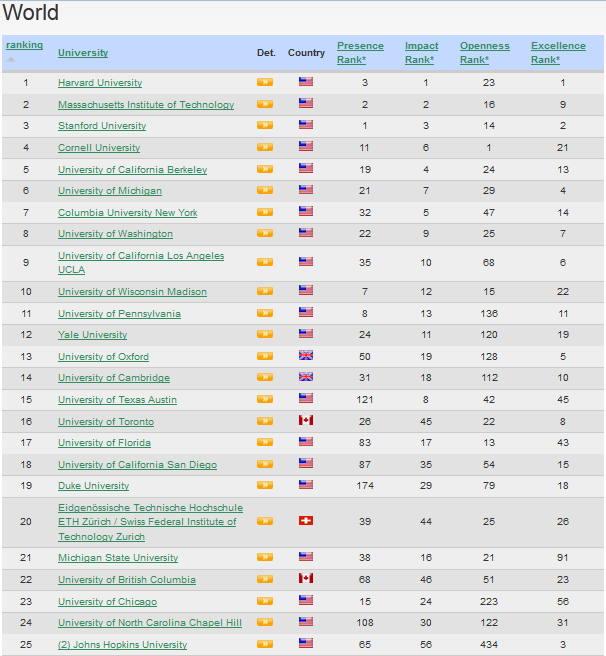The height and width of the screenshot is (656, 606).
Task: Open University of North Carolina Chapel Hill link
Action: pos(150,623)
